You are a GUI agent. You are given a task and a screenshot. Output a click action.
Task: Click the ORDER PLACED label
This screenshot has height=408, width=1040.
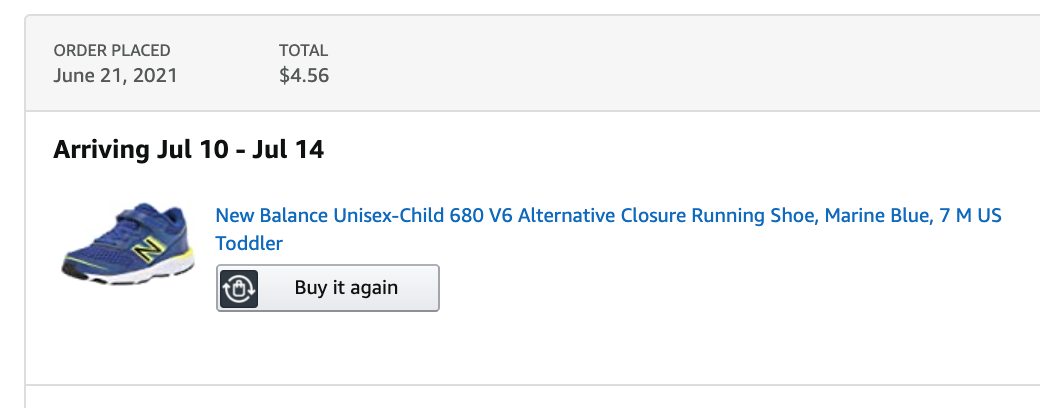click(x=112, y=50)
